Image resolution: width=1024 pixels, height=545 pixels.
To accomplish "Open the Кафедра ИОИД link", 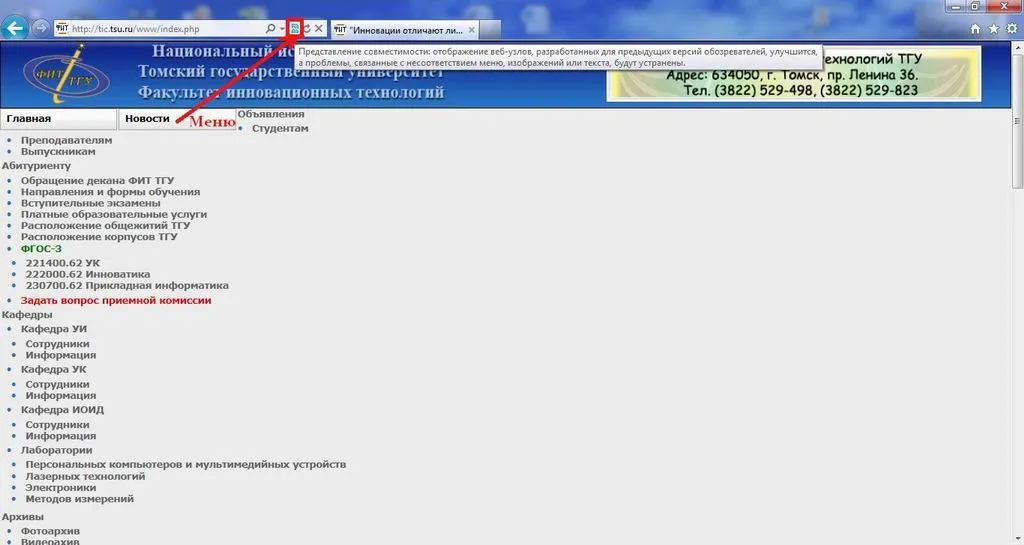I will [62, 410].
